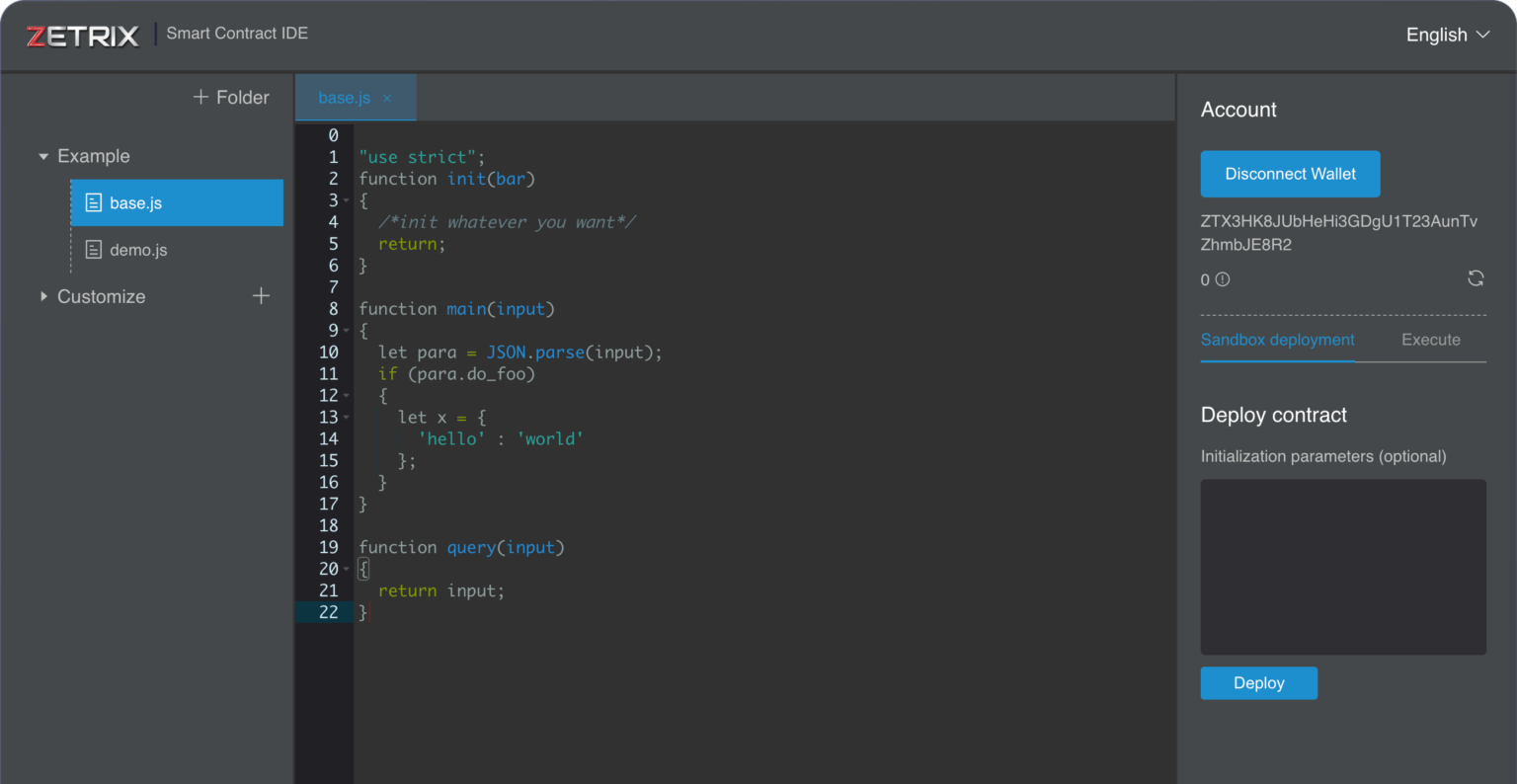Collapse the Example folder tree
The width and height of the screenshot is (1517, 784).
point(43,156)
